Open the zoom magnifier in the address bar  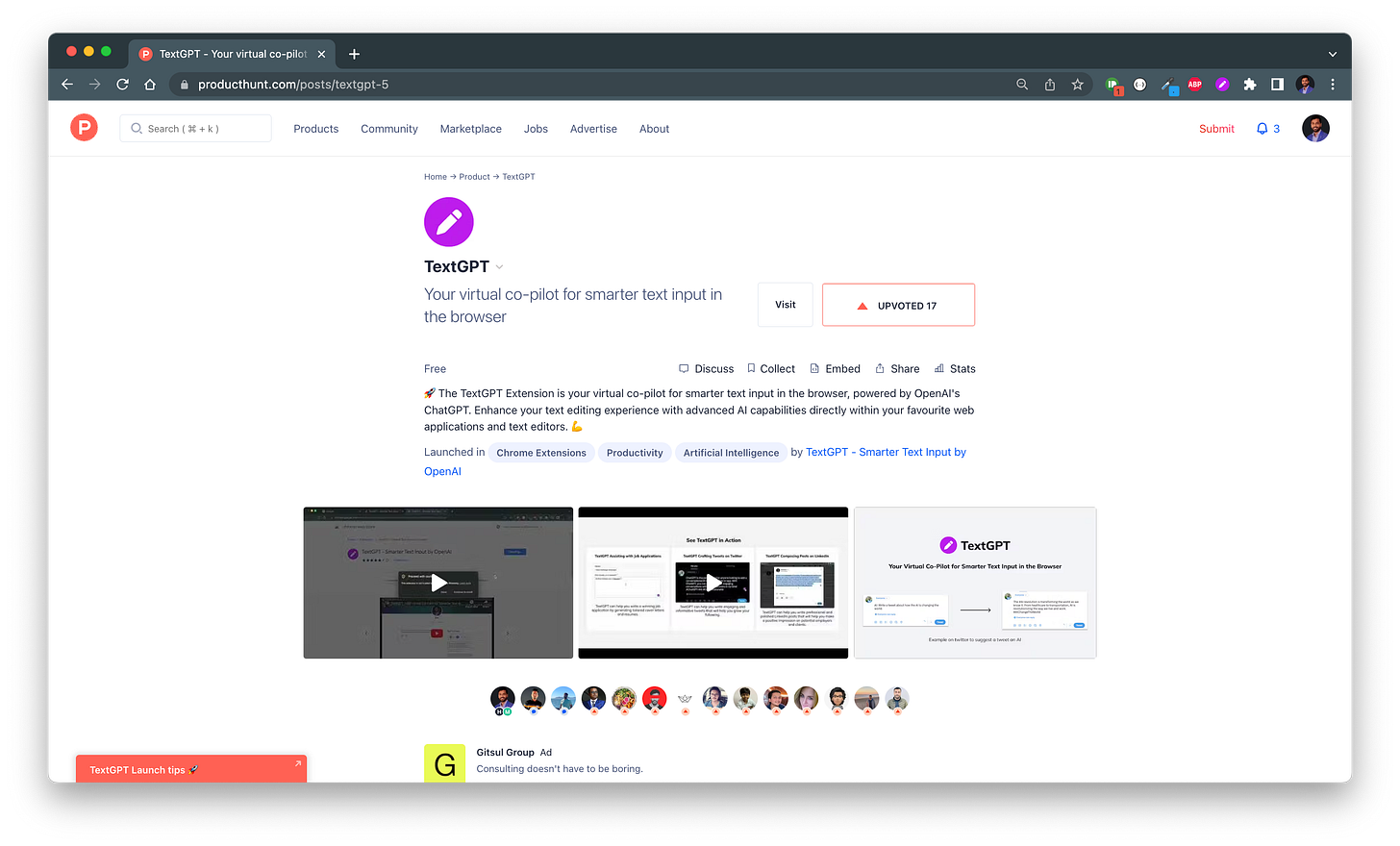point(1022,85)
